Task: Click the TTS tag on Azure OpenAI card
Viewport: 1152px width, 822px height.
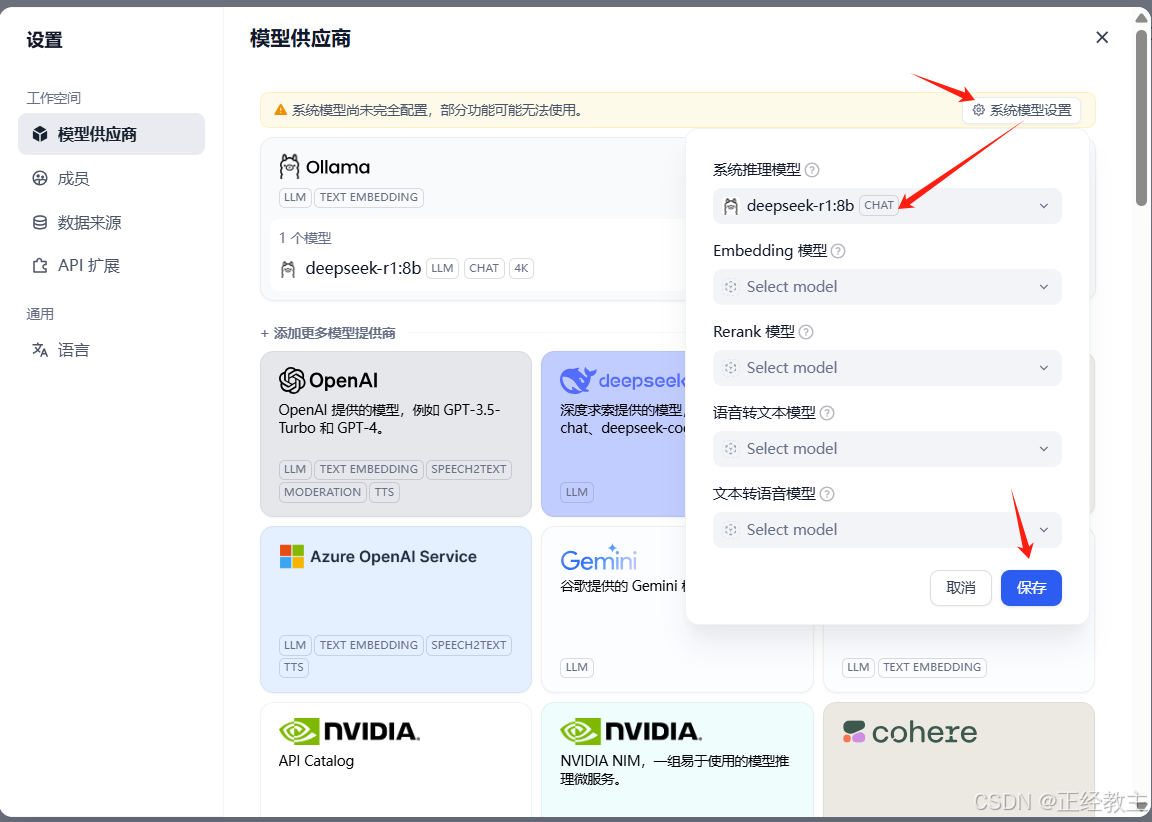Action: [294, 667]
